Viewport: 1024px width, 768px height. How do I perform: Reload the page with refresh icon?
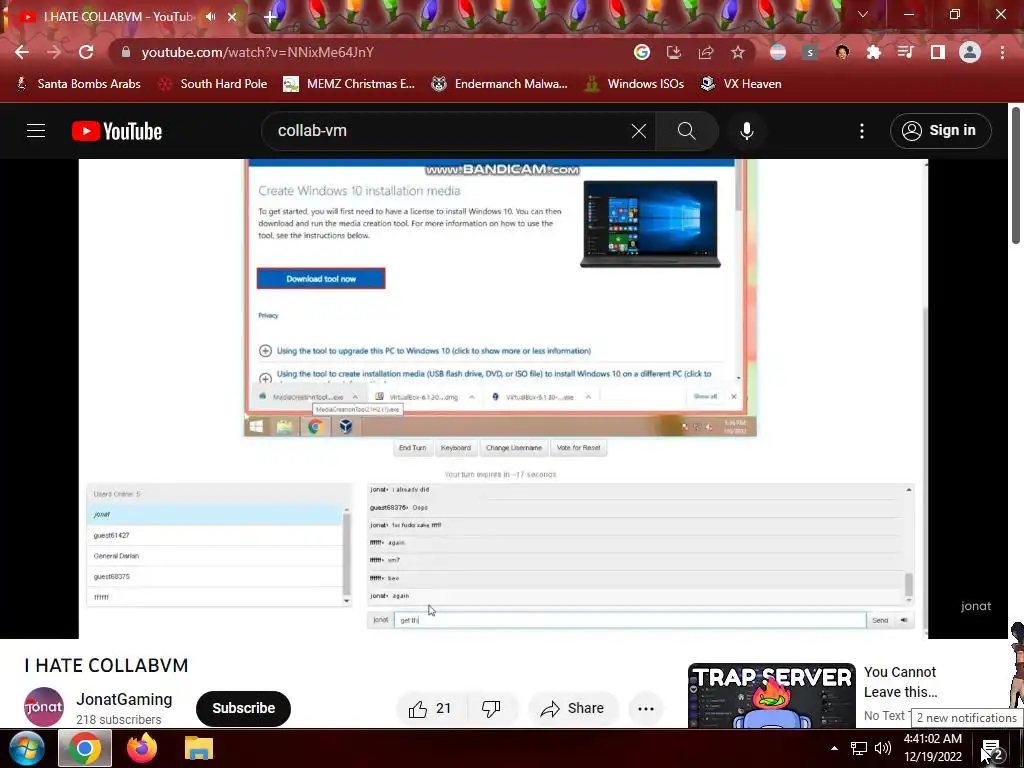(x=86, y=52)
